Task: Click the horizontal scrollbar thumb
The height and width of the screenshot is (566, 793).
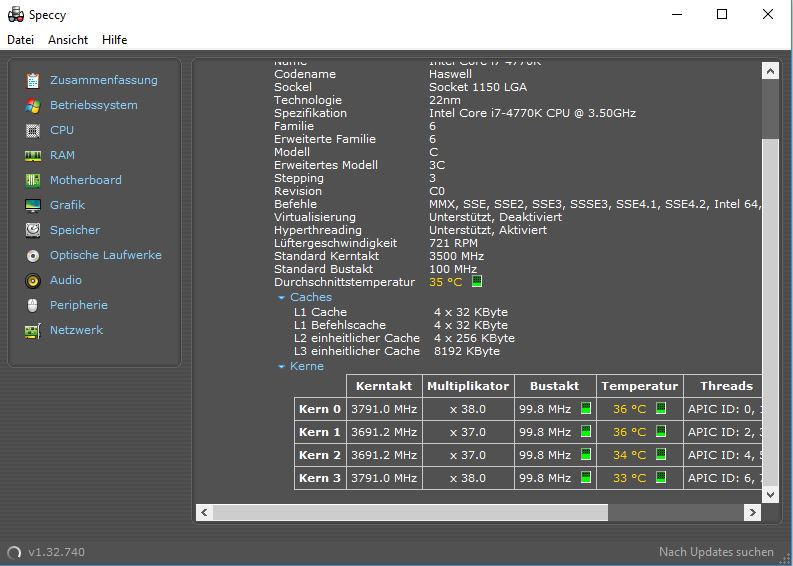Action: pyautogui.click(x=410, y=512)
